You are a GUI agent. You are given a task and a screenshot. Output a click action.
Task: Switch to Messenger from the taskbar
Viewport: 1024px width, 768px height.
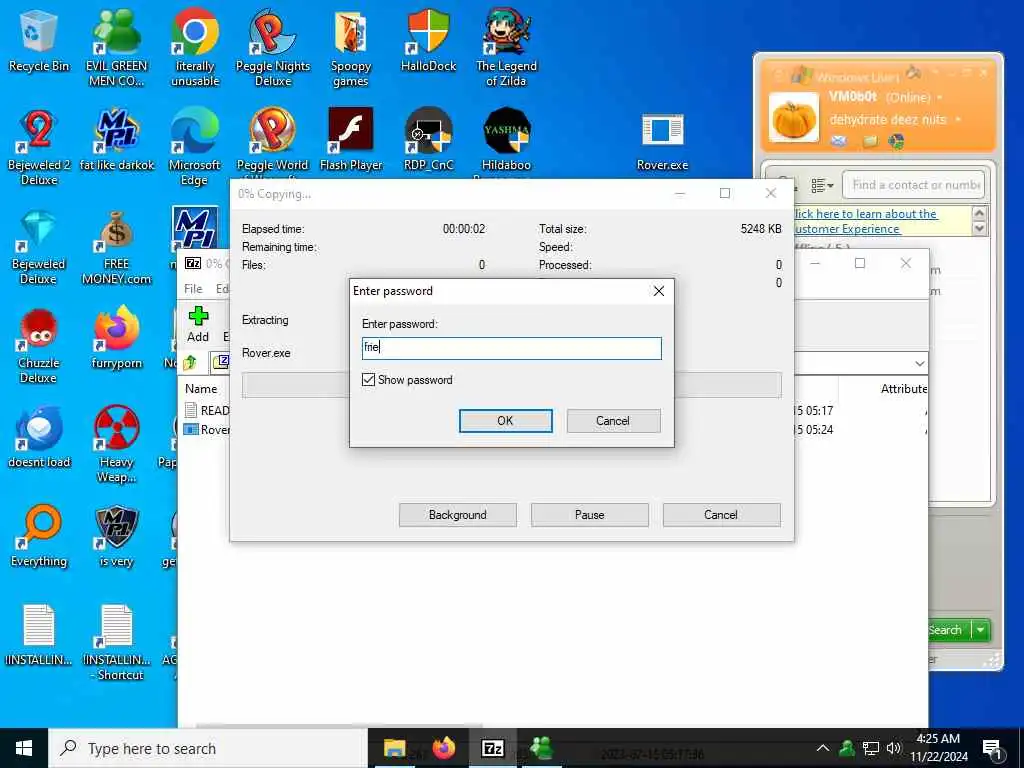click(x=541, y=748)
